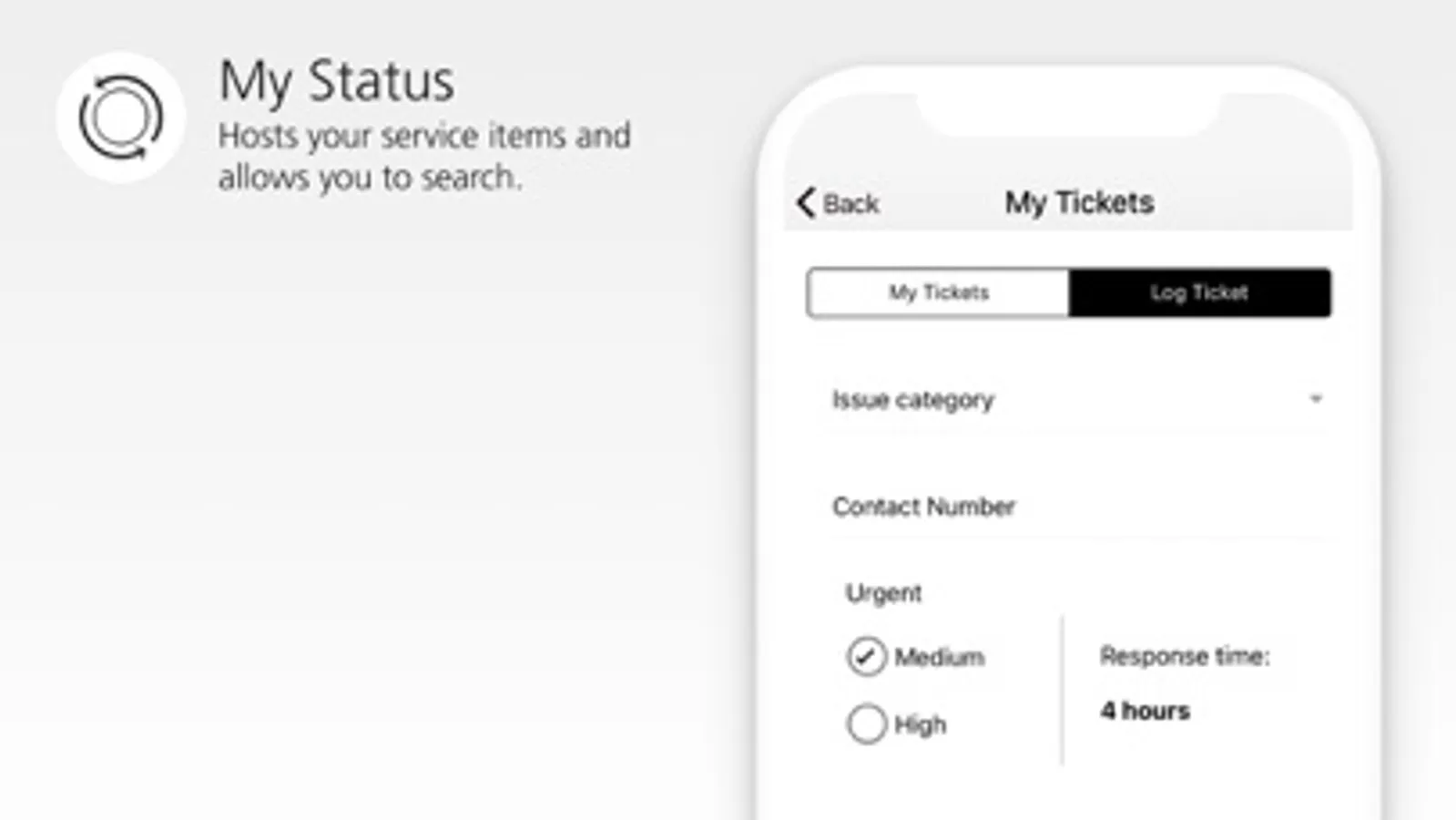The height and width of the screenshot is (820, 1456).
Task: Select the High urgency radio button
Action: [x=866, y=724]
